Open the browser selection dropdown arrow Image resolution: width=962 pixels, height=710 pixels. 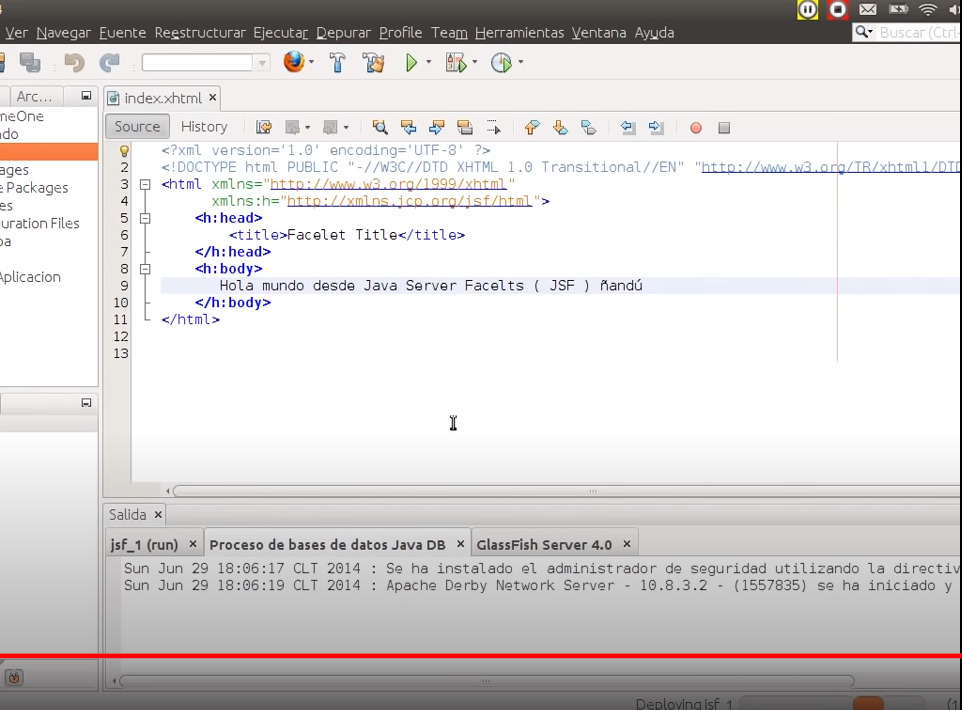312,62
